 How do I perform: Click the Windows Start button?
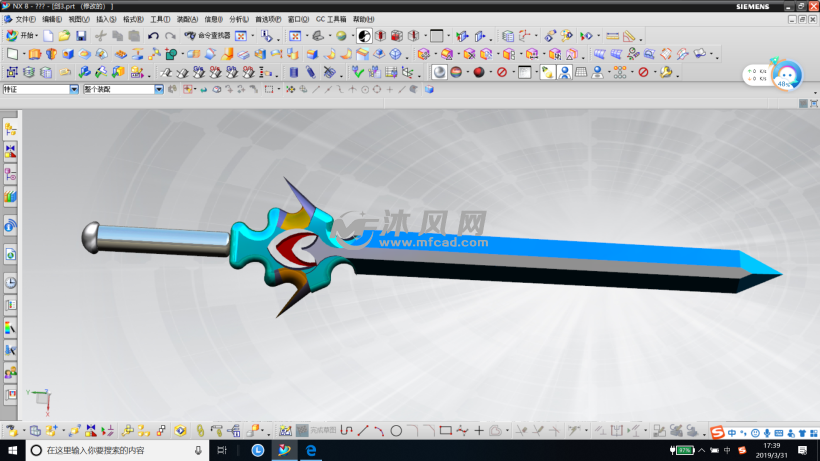coord(13,450)
